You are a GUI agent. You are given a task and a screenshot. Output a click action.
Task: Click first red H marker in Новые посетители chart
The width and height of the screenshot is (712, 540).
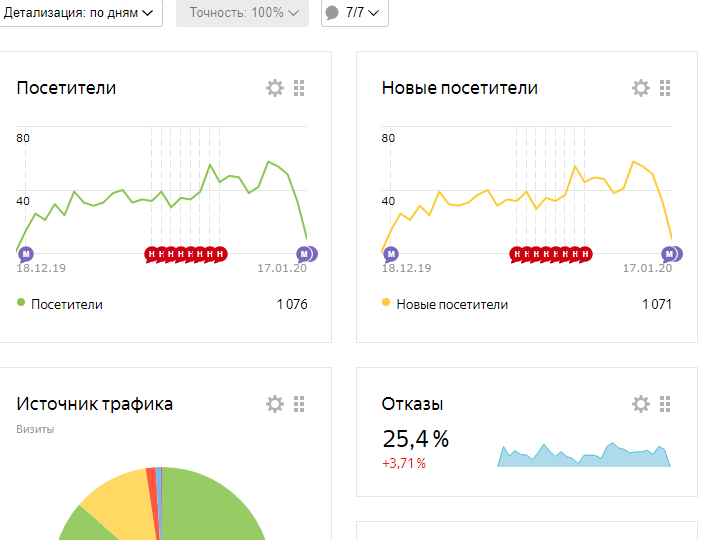tap(516, 254)
